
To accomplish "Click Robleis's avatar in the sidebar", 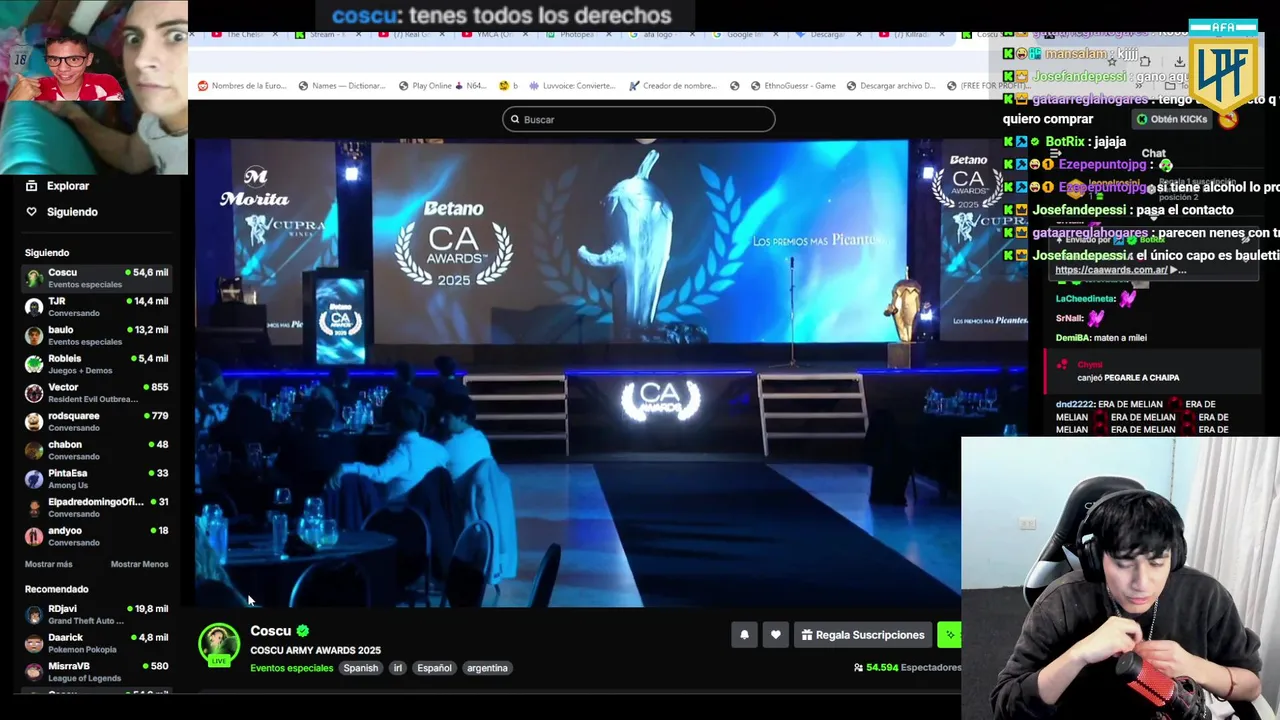I will pos(34,364).
